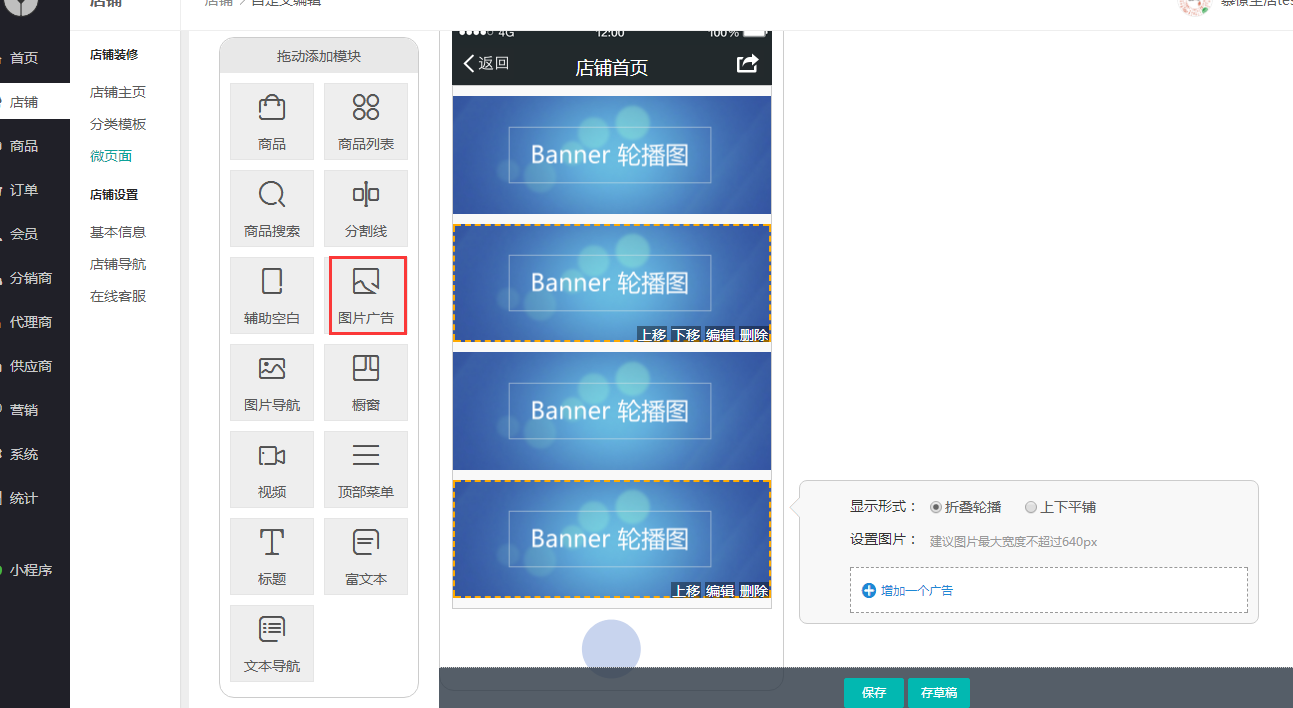The width and height of the screenshot is (1293, 708).
Task: Select the 折叠轮播 radio option
Action: (936, 507)
